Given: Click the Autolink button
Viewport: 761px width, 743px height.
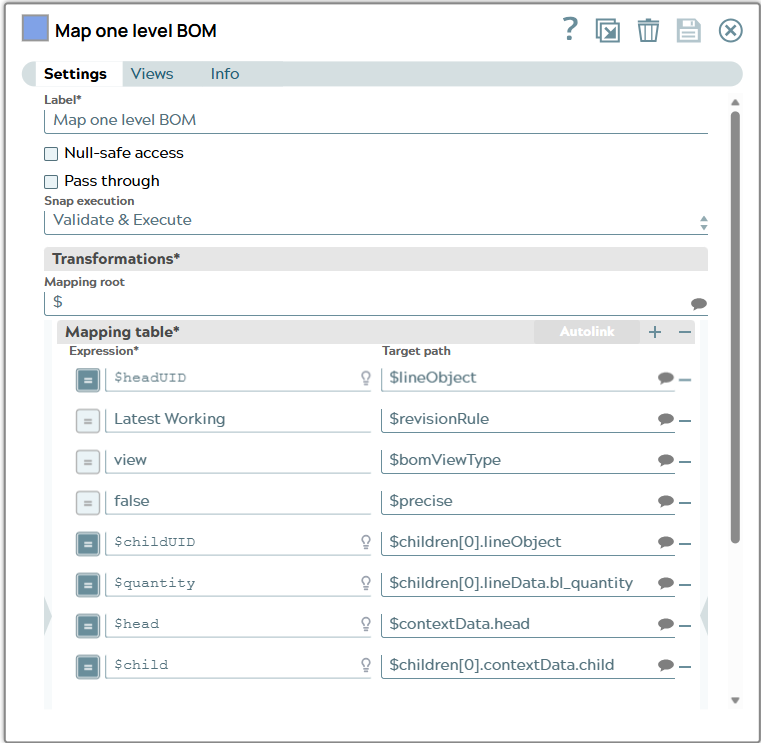Looking at the screenshot, I should pyautogui.click(x=587, y=331).
